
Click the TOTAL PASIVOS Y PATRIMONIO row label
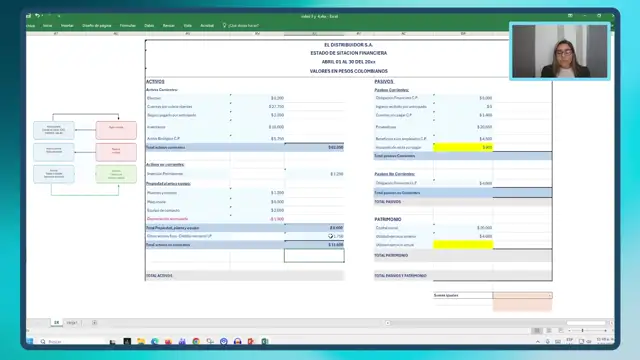point(400,276)
